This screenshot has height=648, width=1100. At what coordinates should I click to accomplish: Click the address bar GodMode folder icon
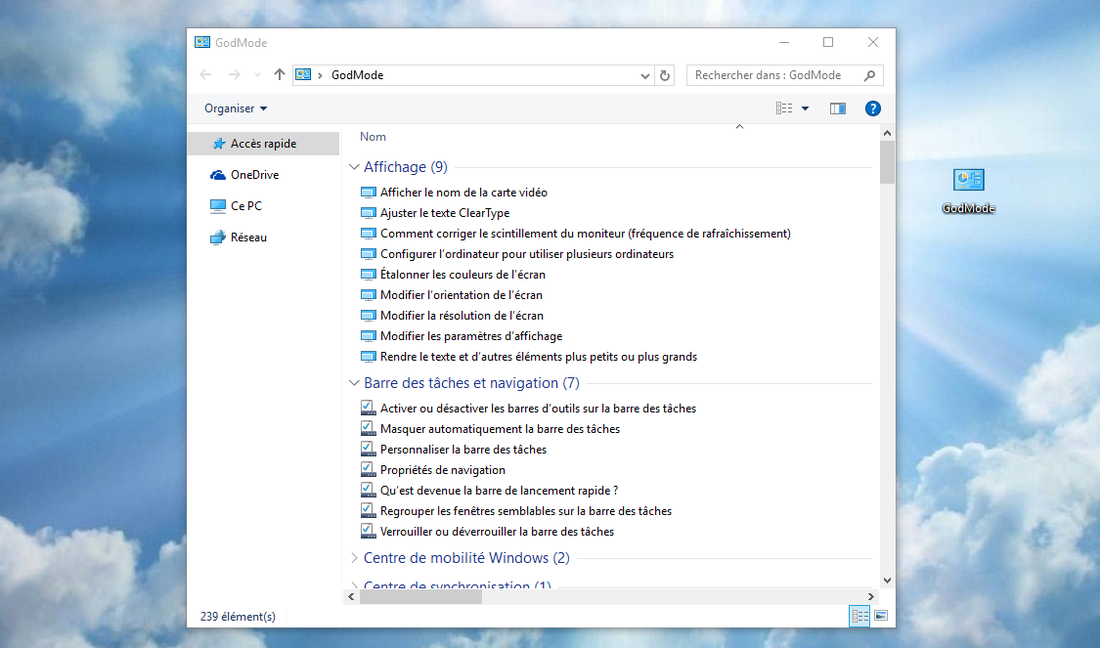303,74
